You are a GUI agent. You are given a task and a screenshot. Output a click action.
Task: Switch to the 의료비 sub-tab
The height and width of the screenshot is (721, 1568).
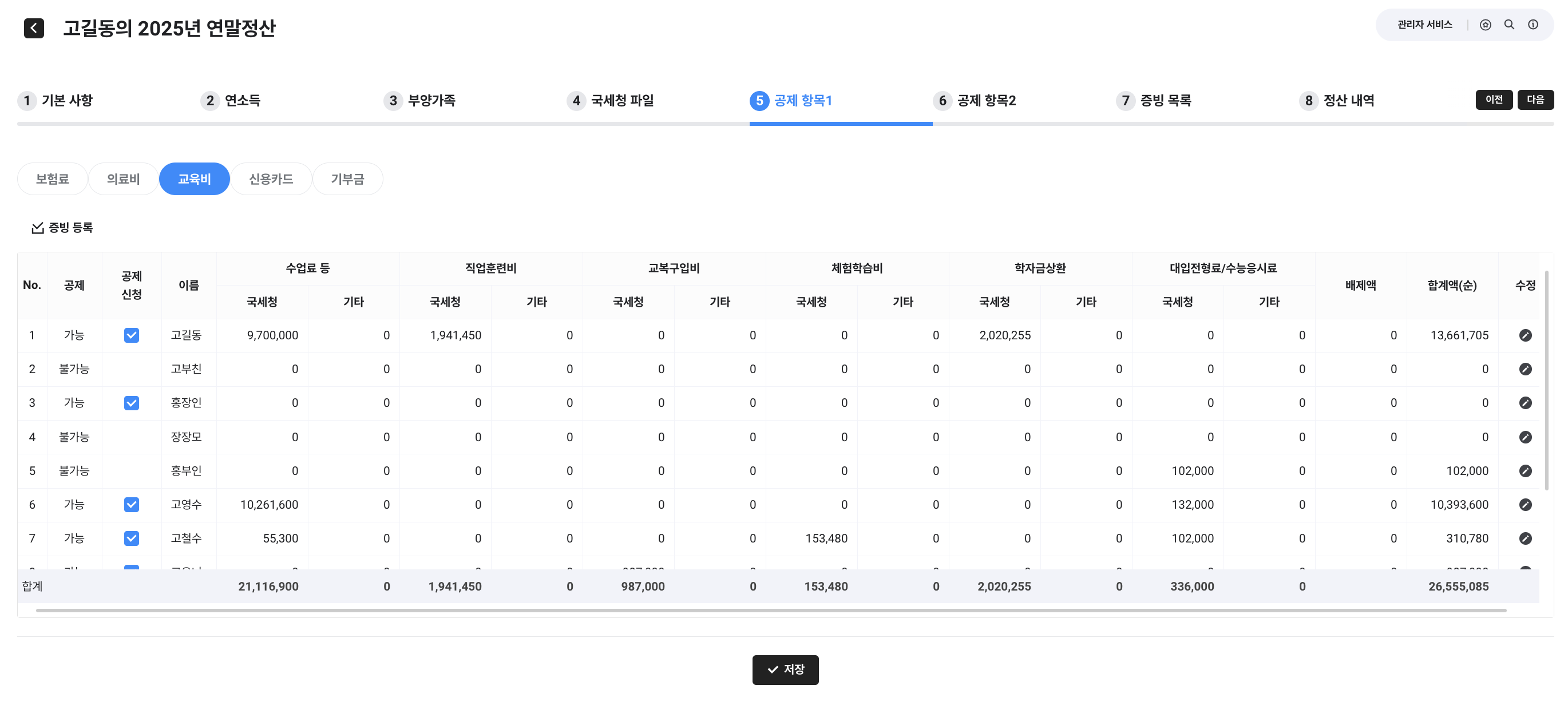click(x=123, y=179)
